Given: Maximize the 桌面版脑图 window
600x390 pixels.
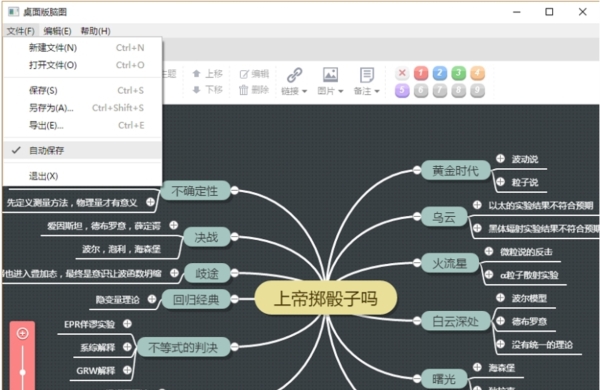Looking at the screenshot, I should coord(549,12).
